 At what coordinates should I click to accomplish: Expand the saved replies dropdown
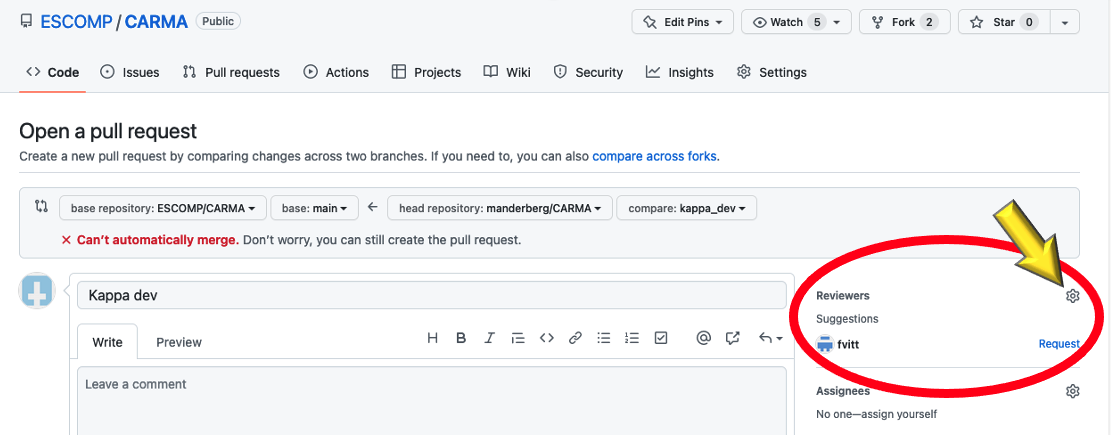(770, 338)
